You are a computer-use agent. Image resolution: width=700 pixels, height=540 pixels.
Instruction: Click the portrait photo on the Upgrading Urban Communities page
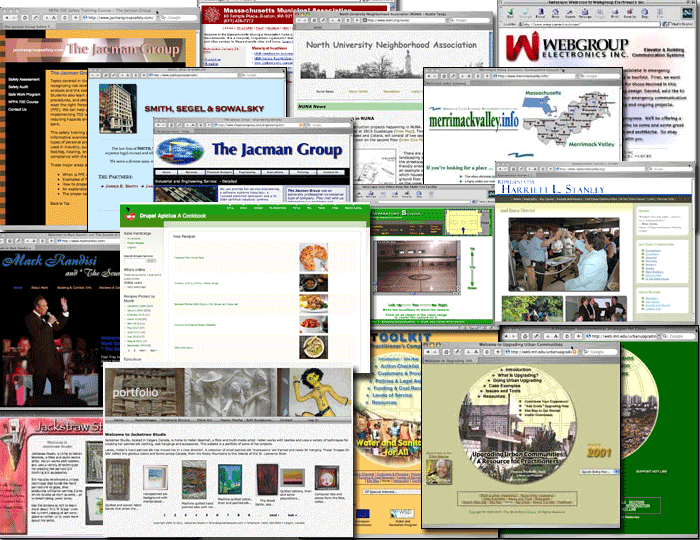coord(438,471)
